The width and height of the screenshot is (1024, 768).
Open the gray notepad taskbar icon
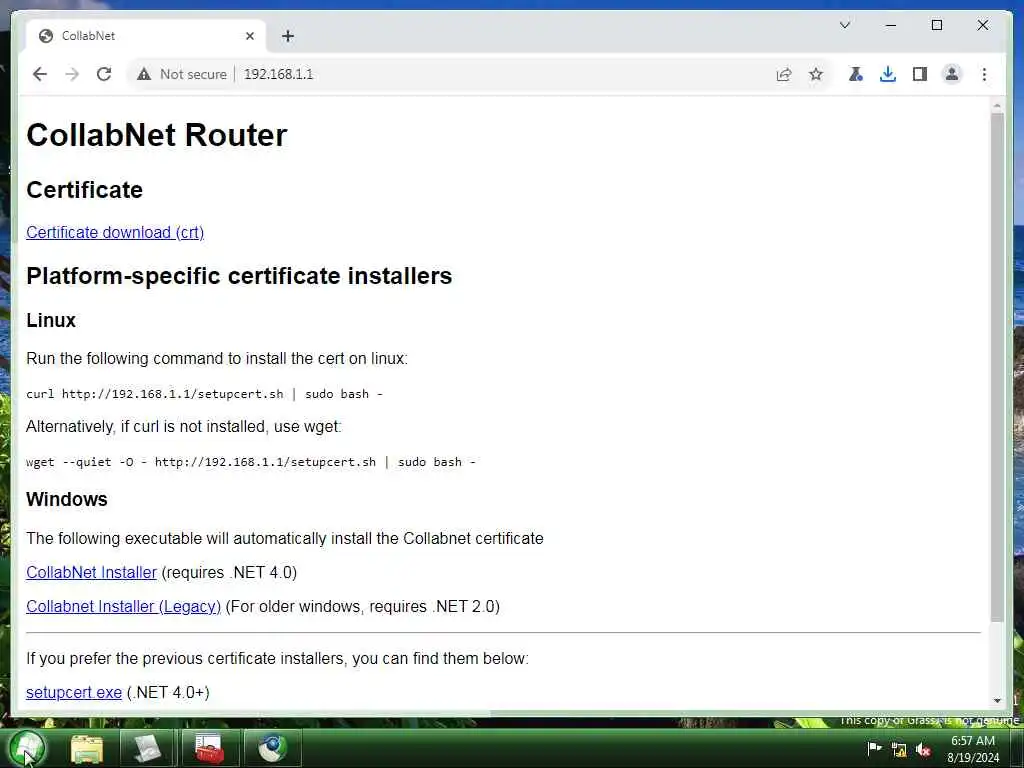[148, 748]
